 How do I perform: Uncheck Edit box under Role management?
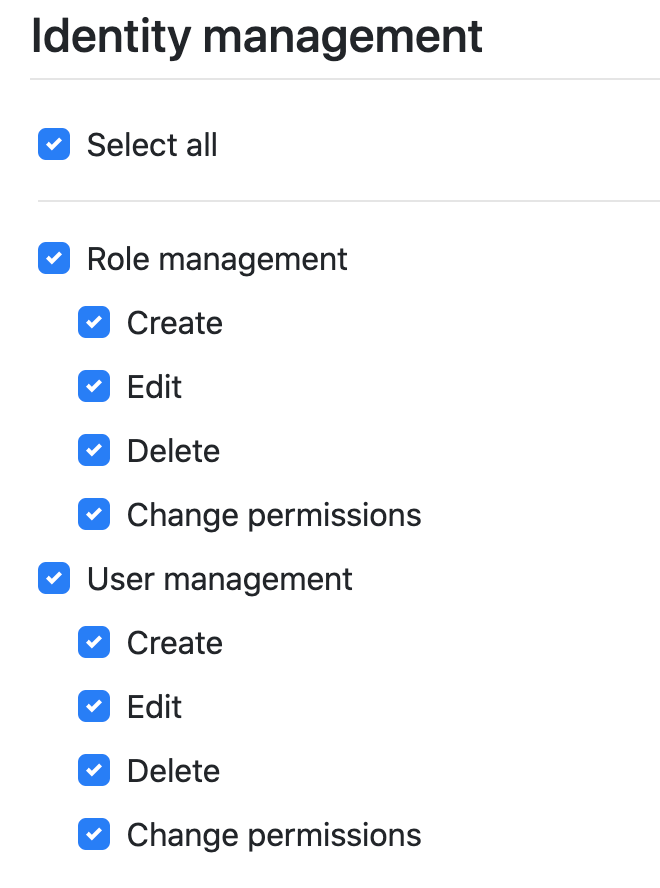tap(94, 386)
